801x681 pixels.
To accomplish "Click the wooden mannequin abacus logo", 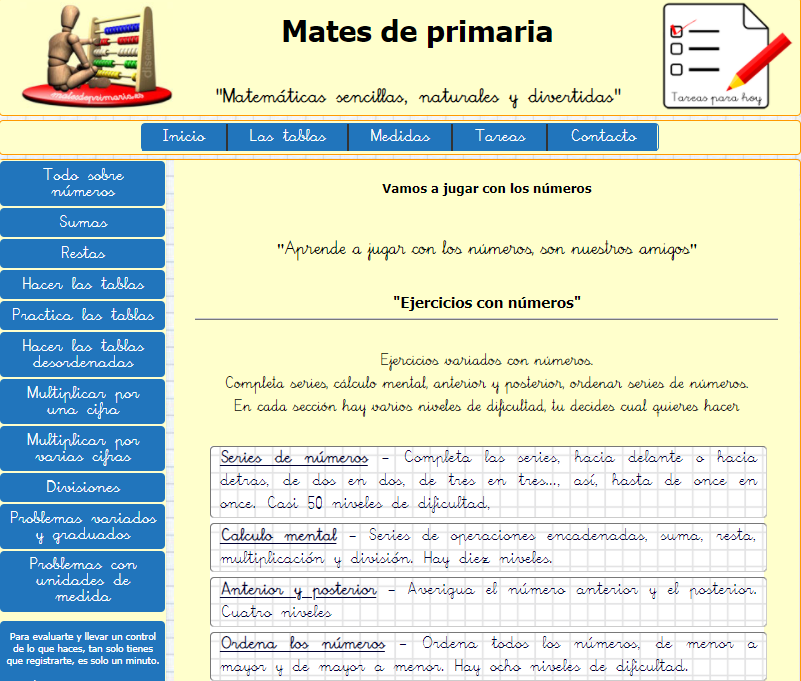I will click(x=96, y=55).
